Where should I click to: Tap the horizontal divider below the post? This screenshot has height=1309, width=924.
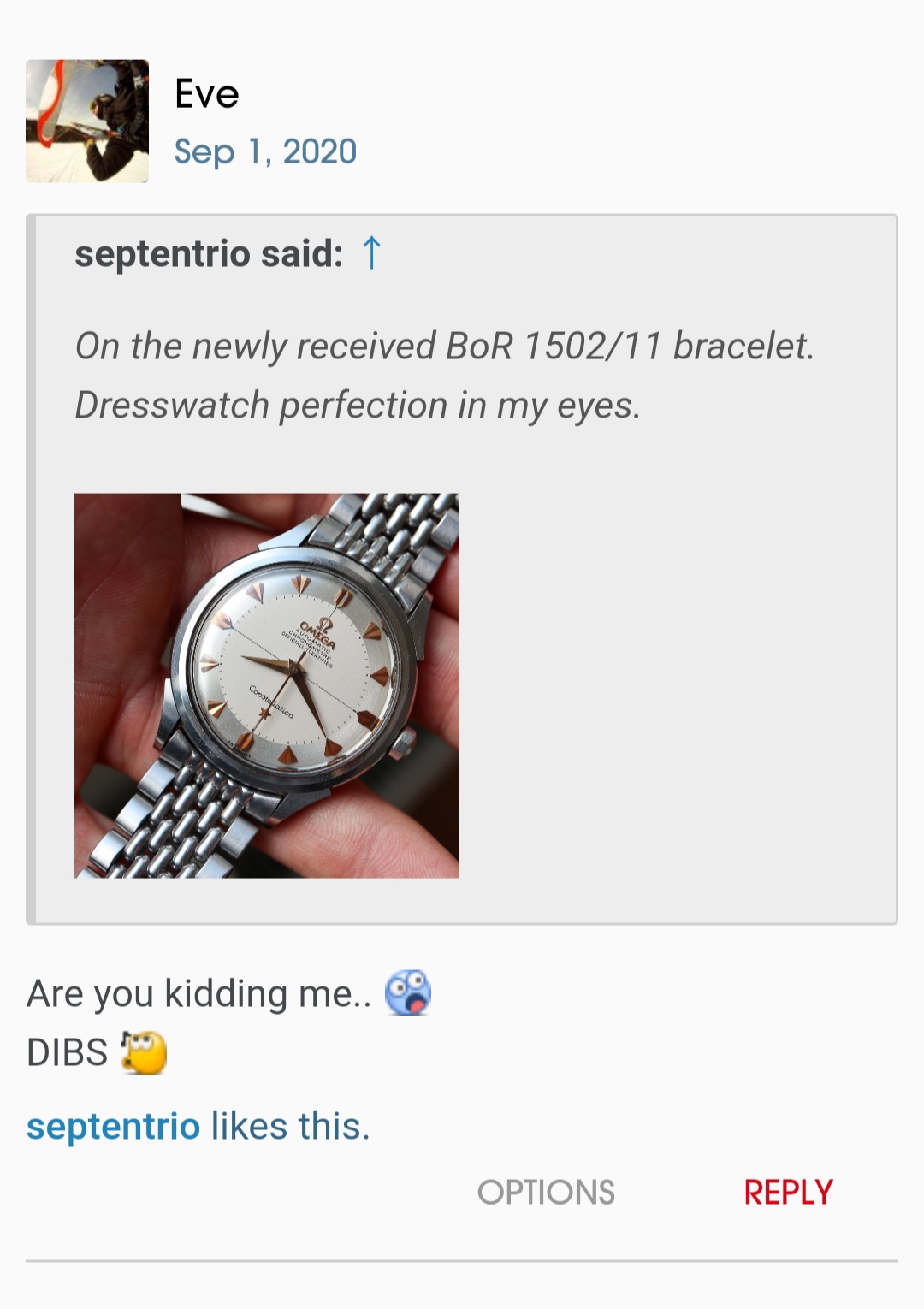pos(462,1260)
